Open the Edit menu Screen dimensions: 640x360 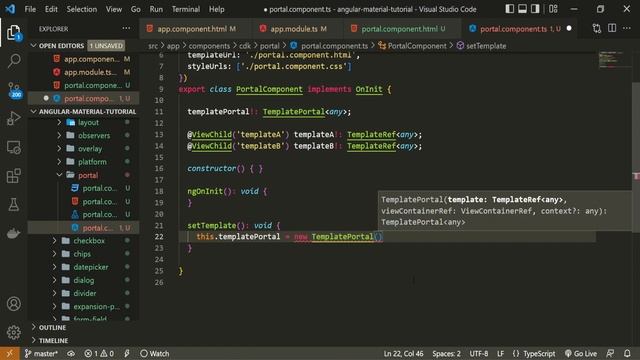point(51,9)
